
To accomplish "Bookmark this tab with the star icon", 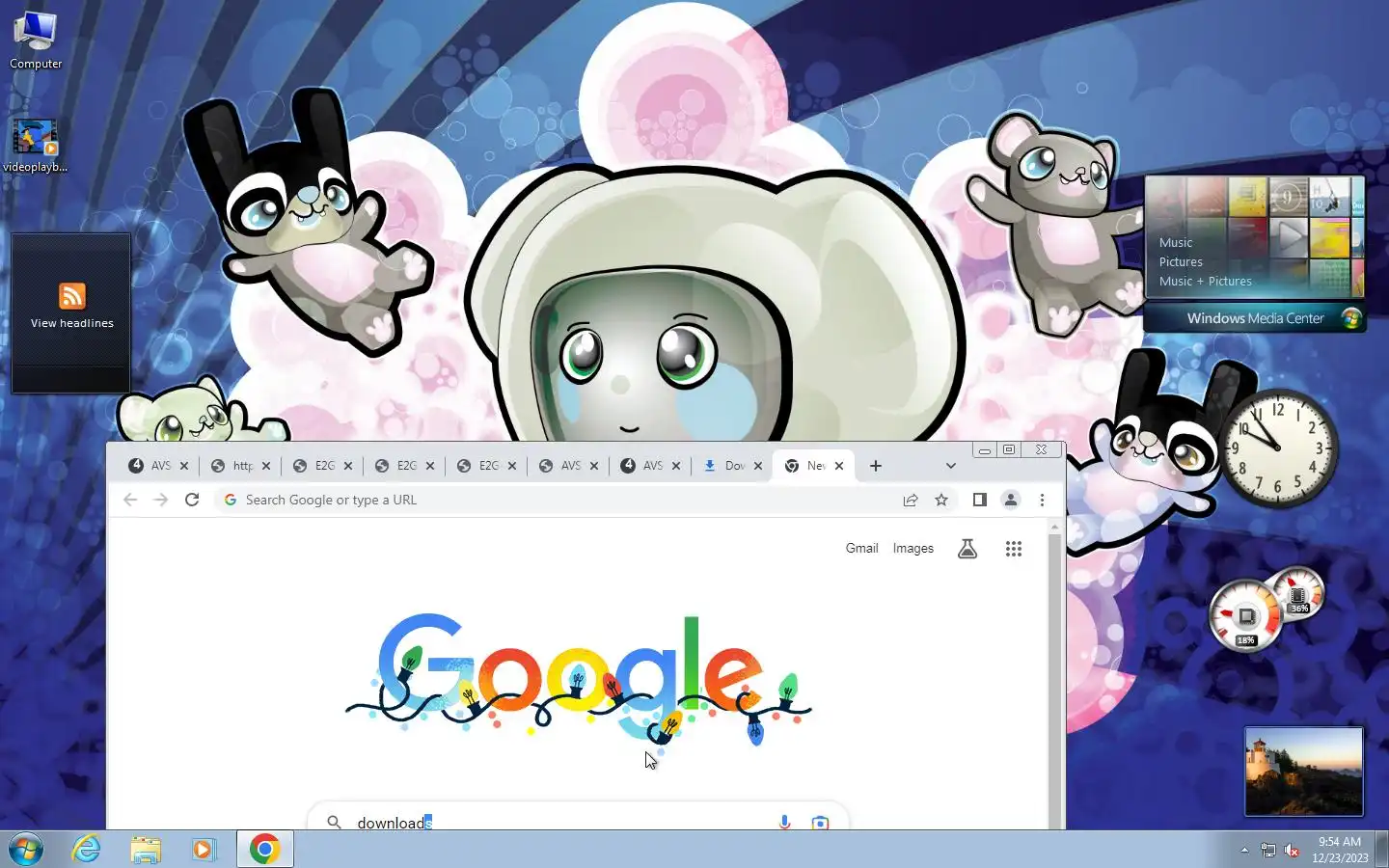I will pyautogui.click(x=941, y=500).
